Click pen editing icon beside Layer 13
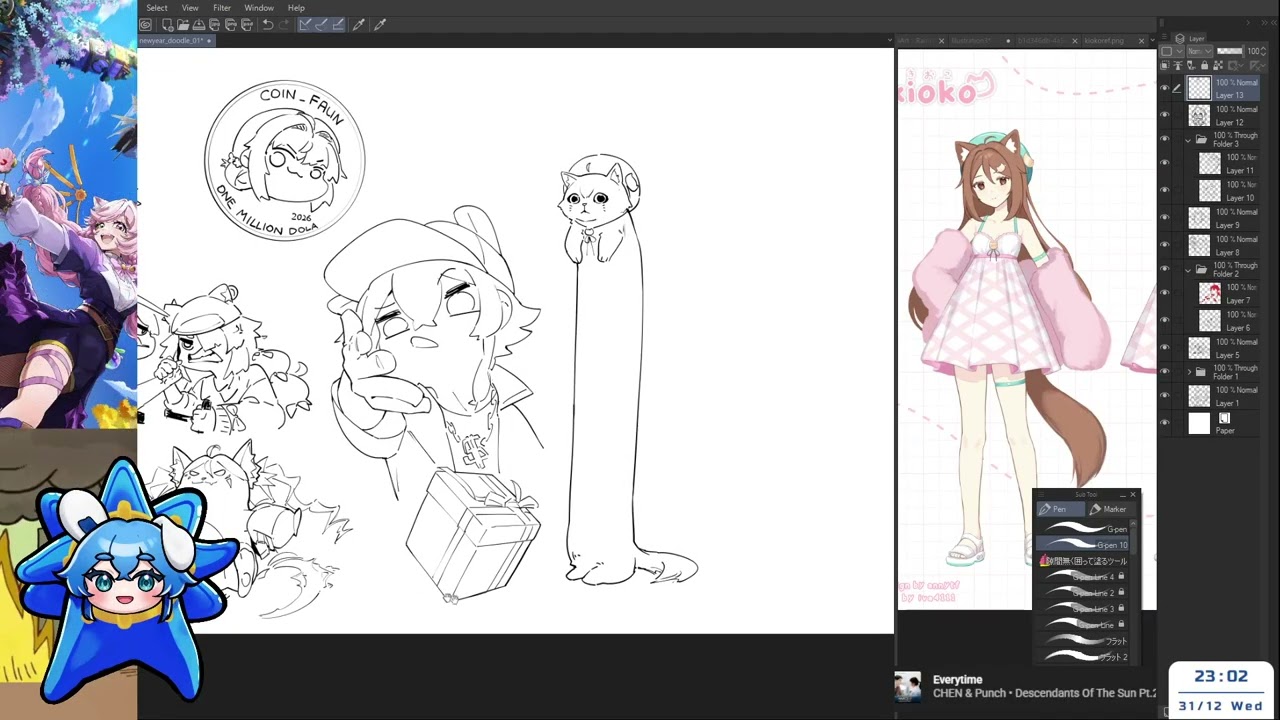The height and width of the screenshot is (720, 1280). [x=1177, y=88]
